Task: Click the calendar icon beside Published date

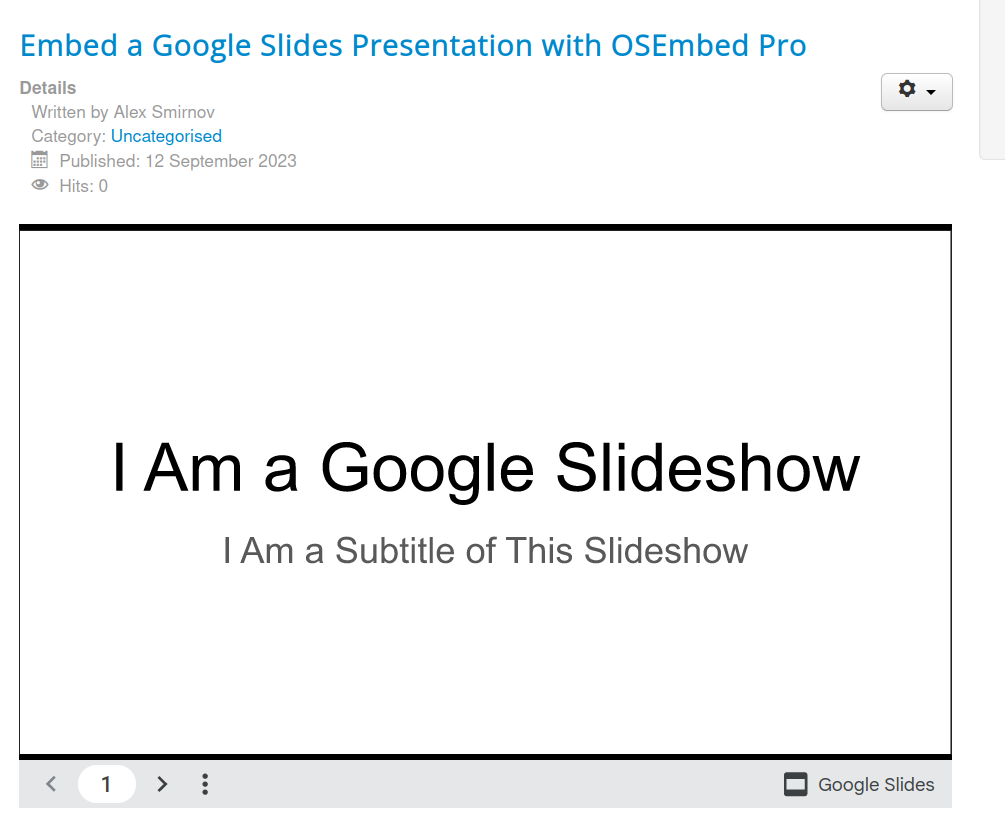Action: [40, 160]
